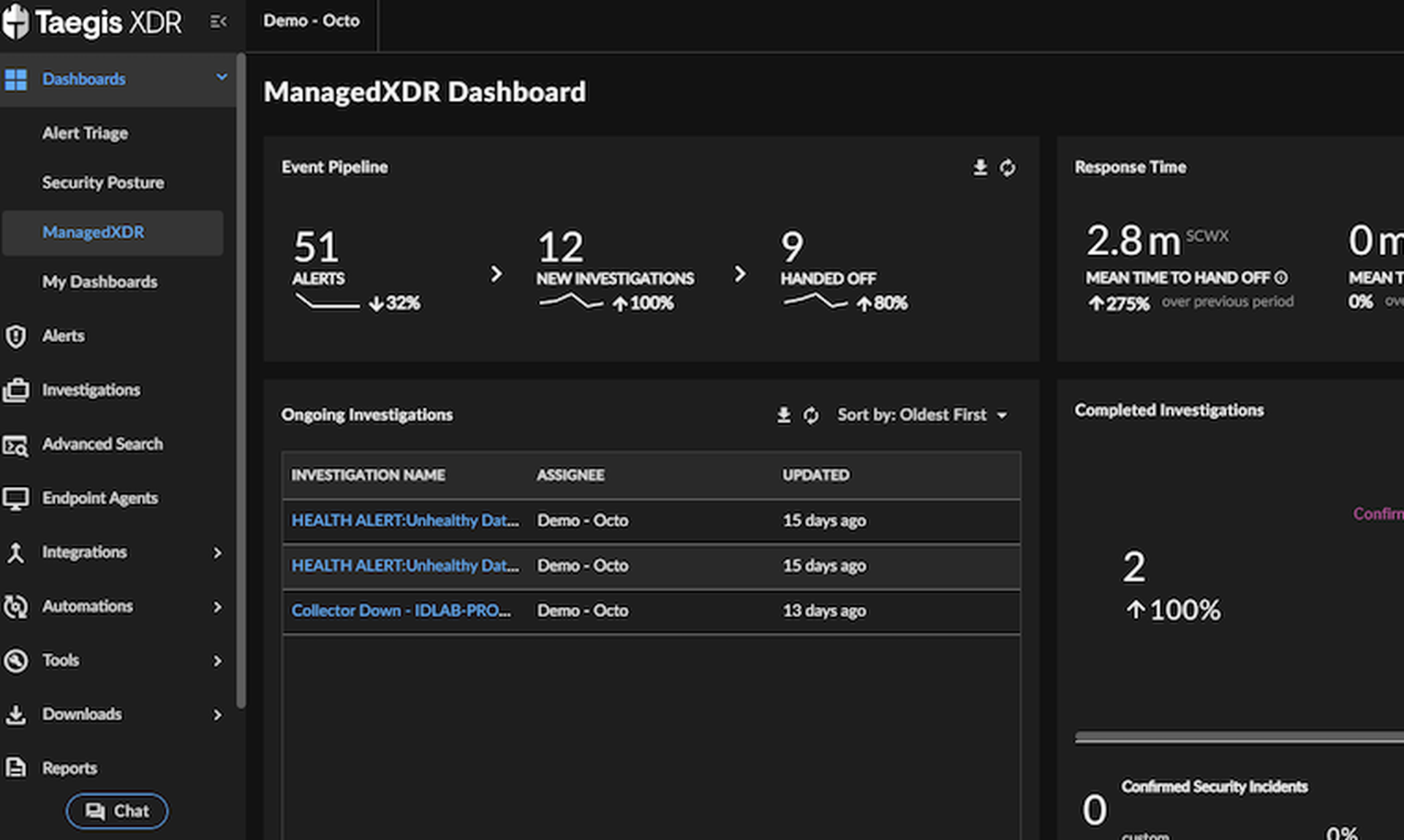
Task: Click arrow between Alerts and New Investigations
Action: [x=497, y=274]
